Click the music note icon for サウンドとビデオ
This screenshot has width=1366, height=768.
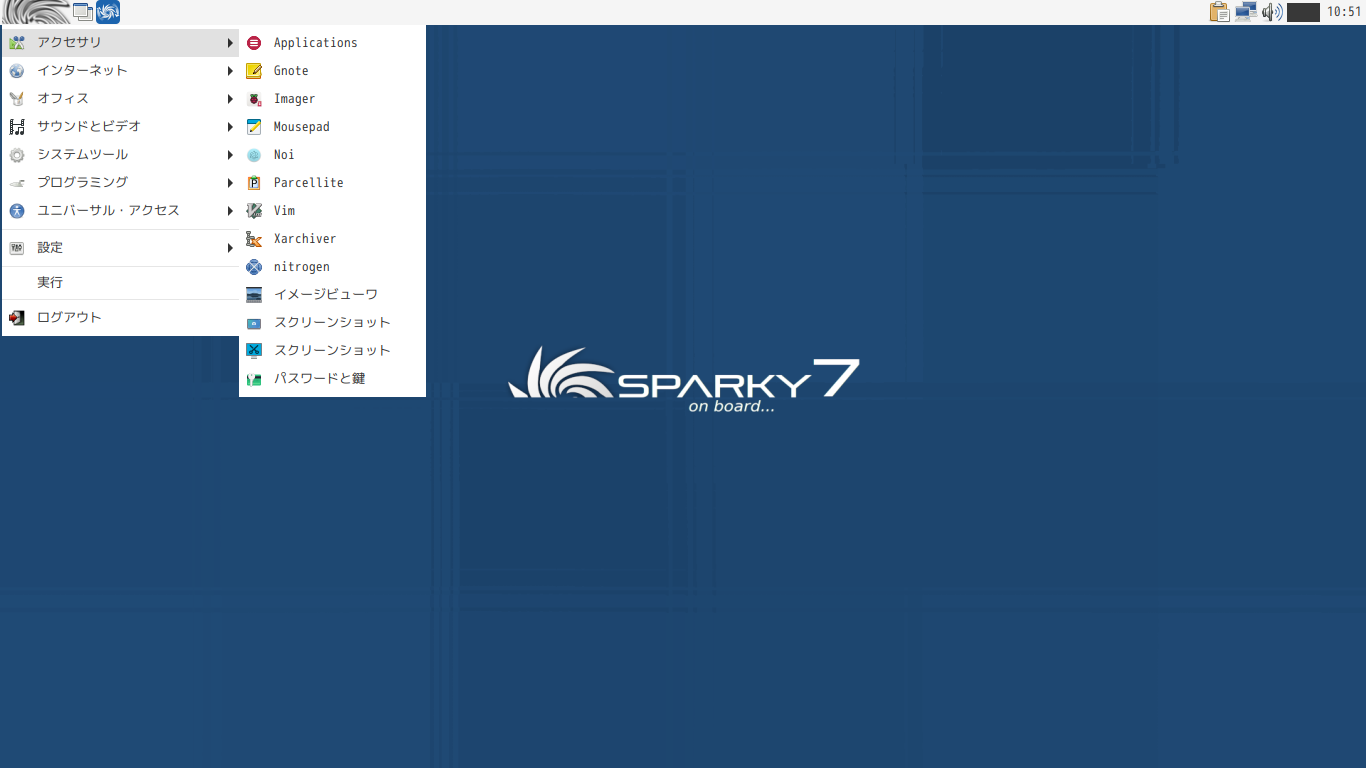pos(17,127)
